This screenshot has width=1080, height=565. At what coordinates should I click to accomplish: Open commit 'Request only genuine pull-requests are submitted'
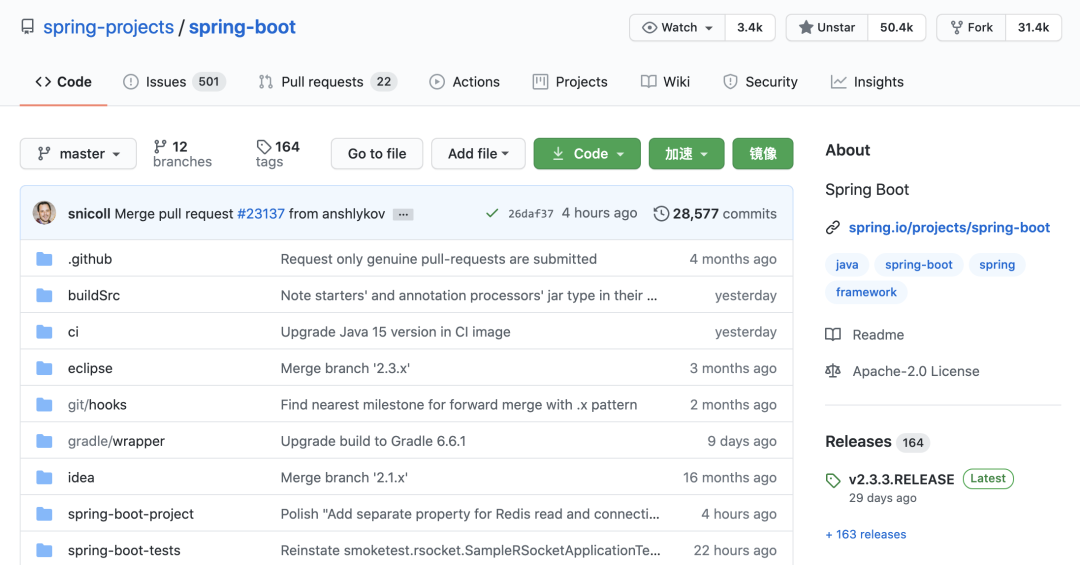[439, 259]
